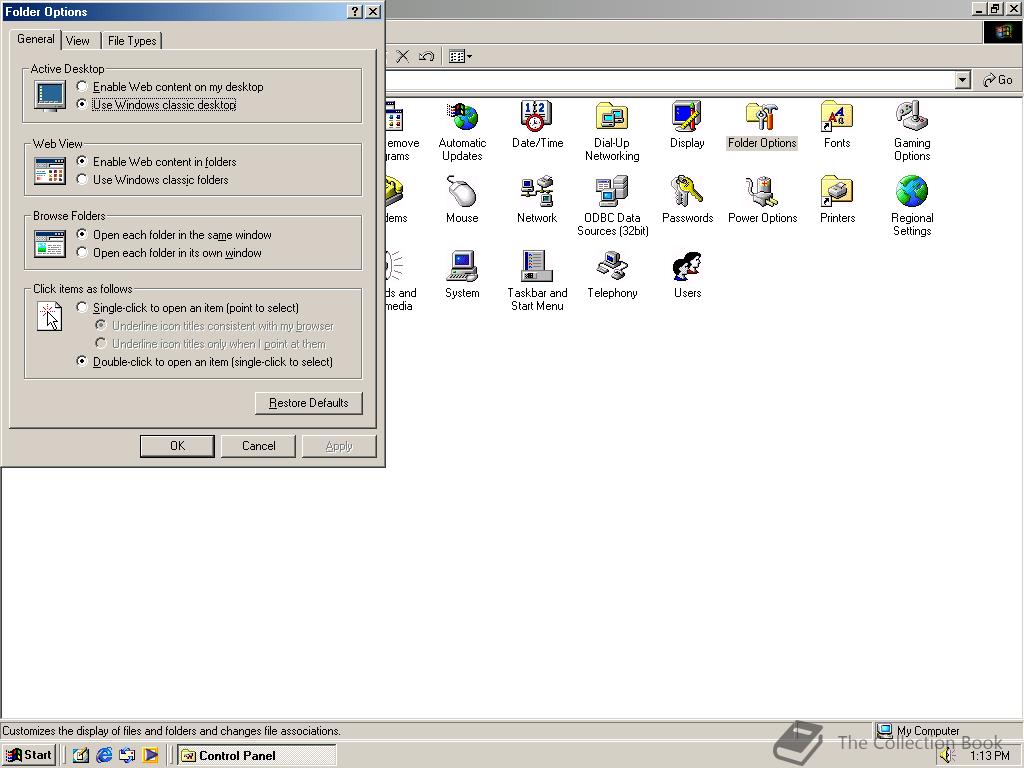Open the Views toolbar dropdown
This screenshot has height=768, width=1024.
460,56
